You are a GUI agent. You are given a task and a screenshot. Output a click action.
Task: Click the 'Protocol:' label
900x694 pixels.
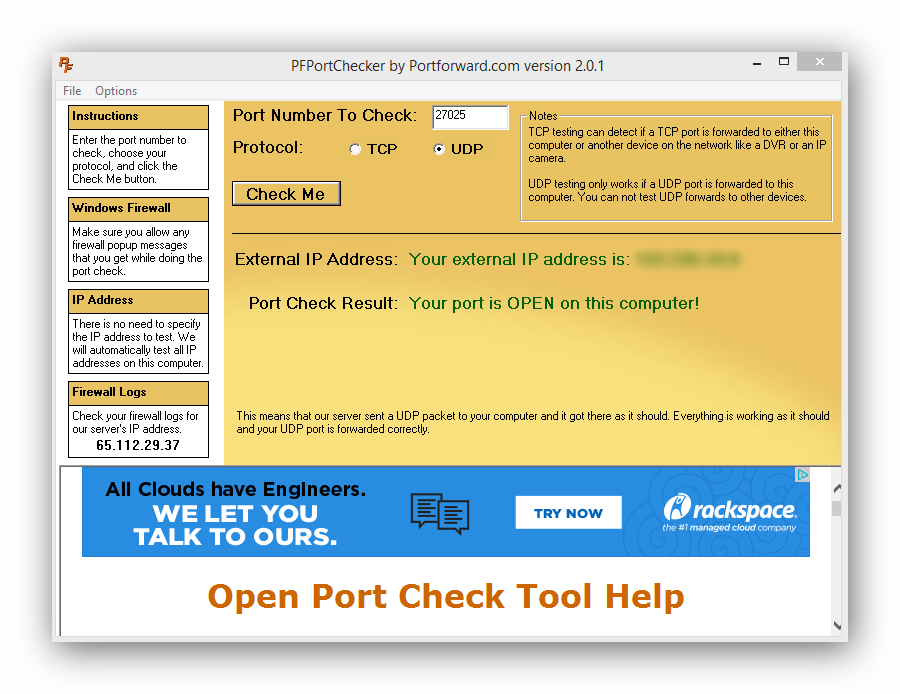point(267,148)
